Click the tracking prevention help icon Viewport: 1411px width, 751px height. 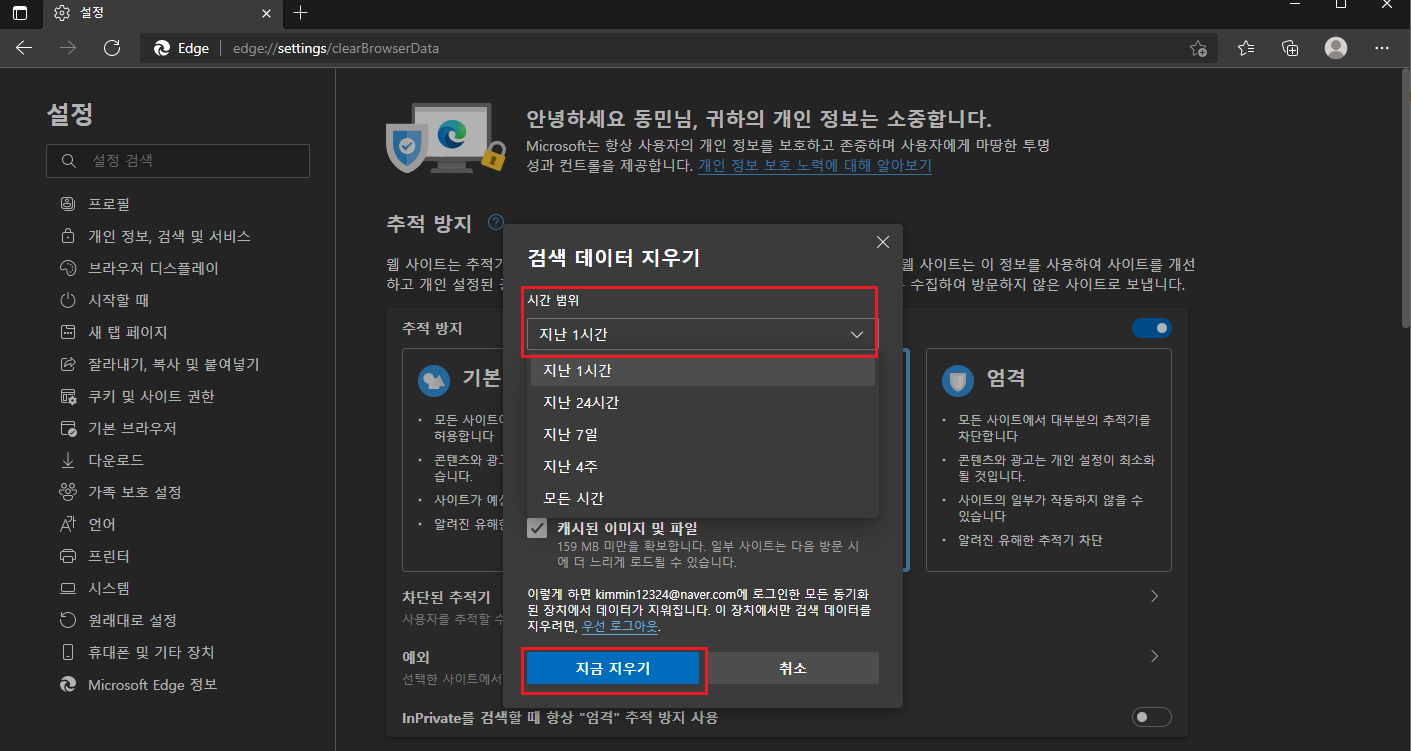pyautogui.click(x=495, y=222)
